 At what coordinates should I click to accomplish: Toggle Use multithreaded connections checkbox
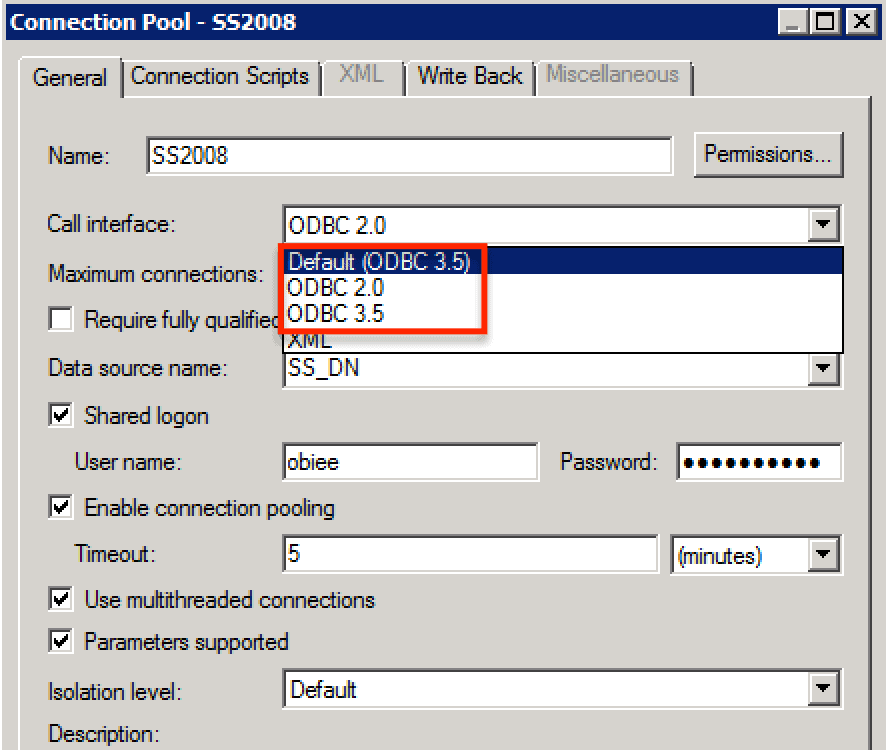60,599
